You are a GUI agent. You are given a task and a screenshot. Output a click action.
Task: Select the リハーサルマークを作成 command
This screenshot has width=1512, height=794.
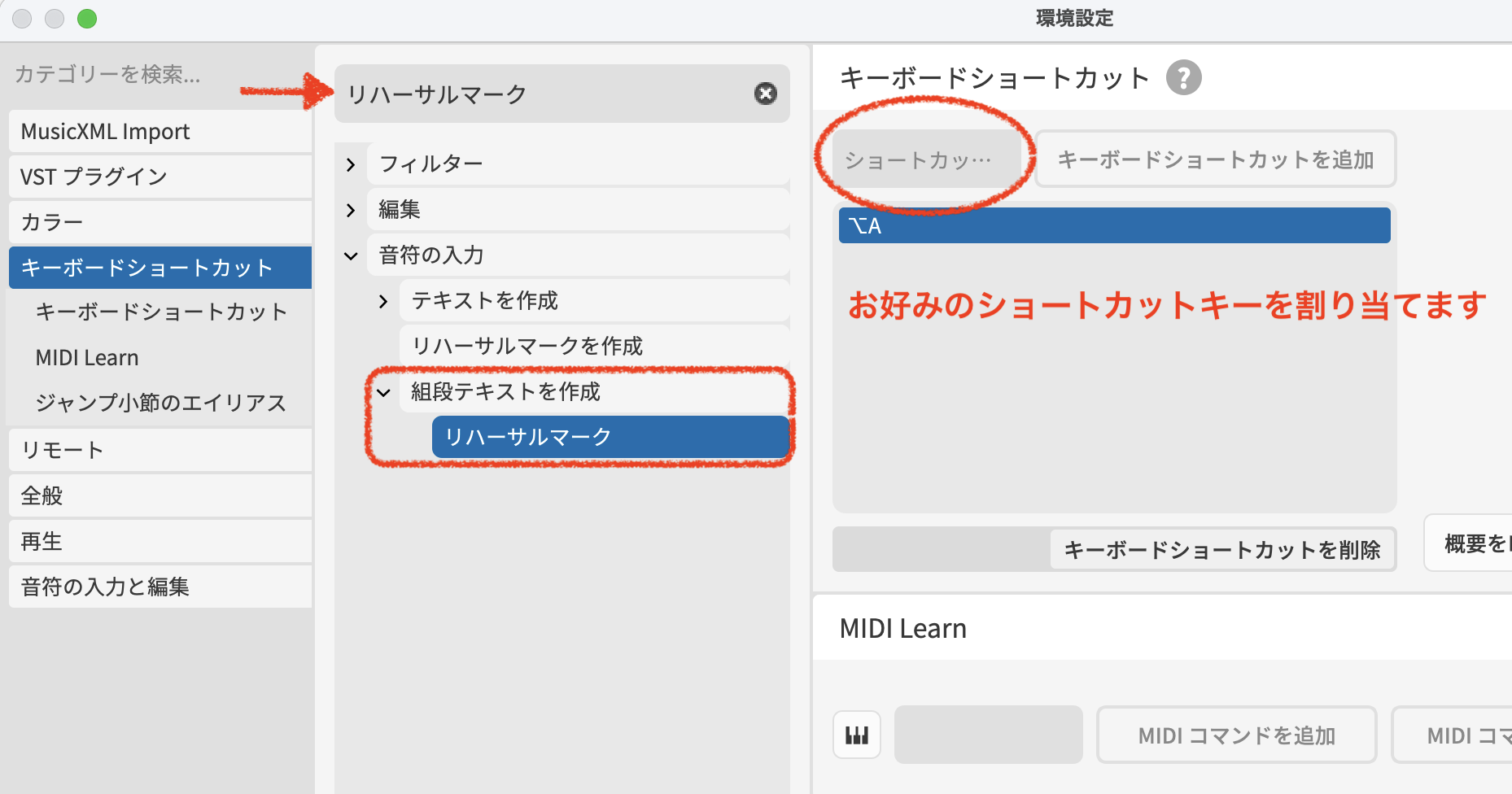pyautogui.click(x=527, y=347)
